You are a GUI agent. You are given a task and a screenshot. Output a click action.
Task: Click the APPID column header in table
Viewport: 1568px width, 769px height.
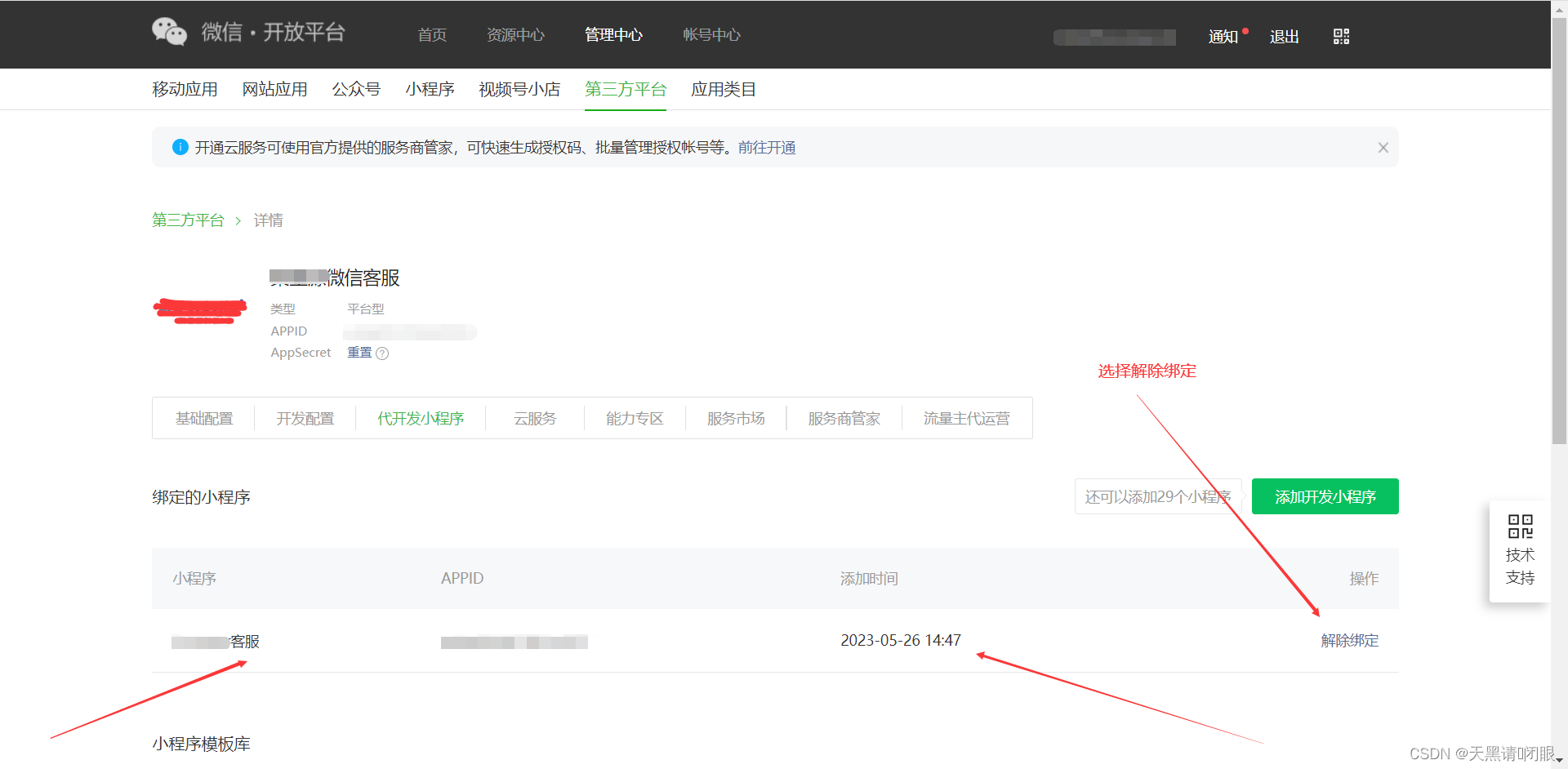coord(462,579)
